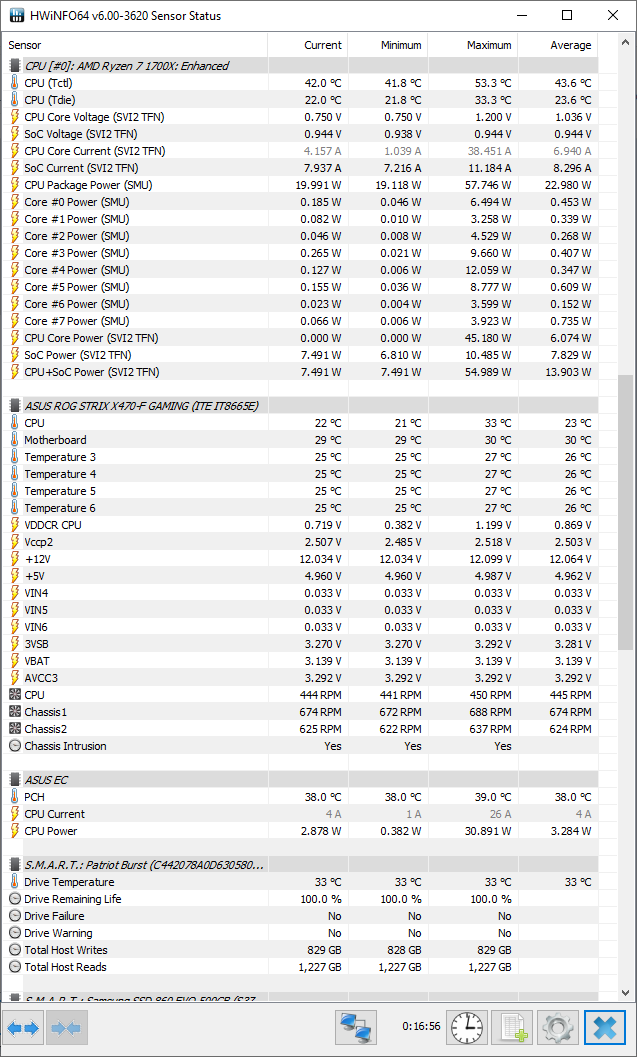The image size is (637, 1057).
Task: Click the shrink layout arrows button
Action: (65, 1028)
